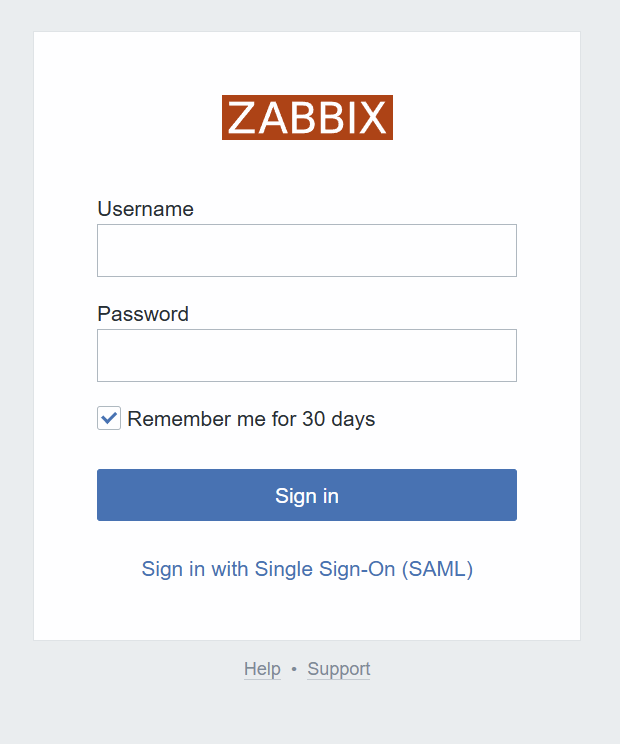Click the ZABBIX logo
This screenshot has width=620, height=744.
307,118
